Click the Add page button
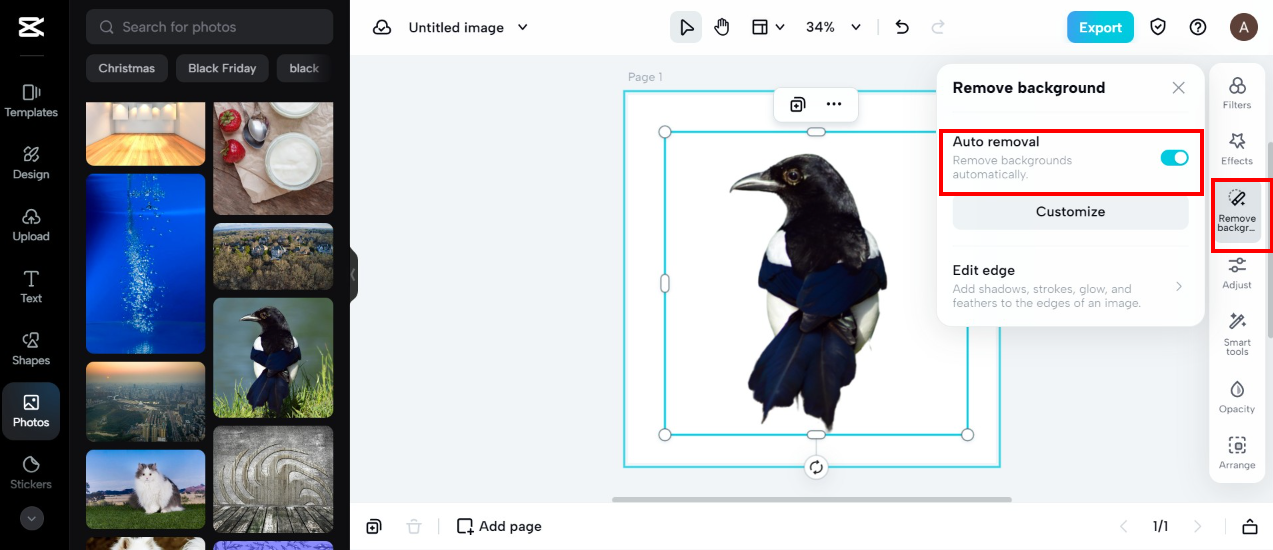 pyautogui.click(x=500, y=526)
